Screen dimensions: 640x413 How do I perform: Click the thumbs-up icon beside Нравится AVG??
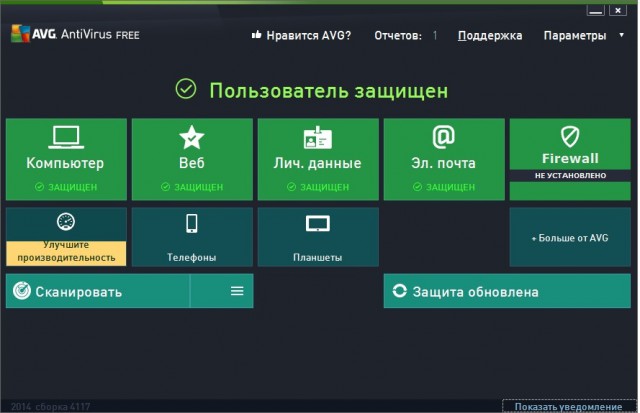coord(256,35)
